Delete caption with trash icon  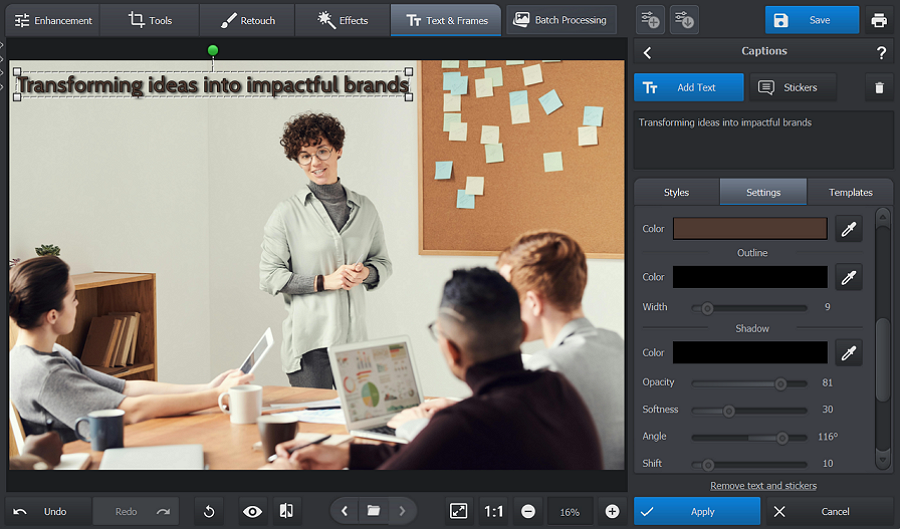(x=879, y=88)
